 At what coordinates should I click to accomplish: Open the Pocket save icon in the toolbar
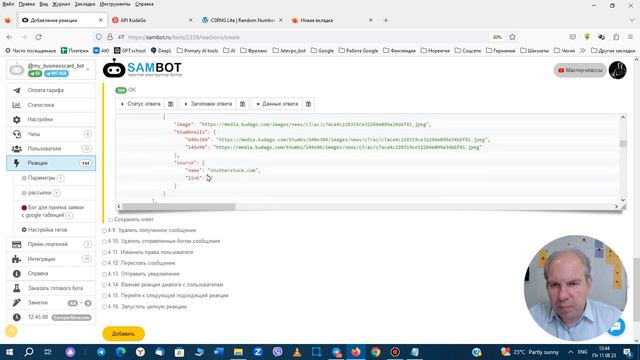[x=573, y=37]
